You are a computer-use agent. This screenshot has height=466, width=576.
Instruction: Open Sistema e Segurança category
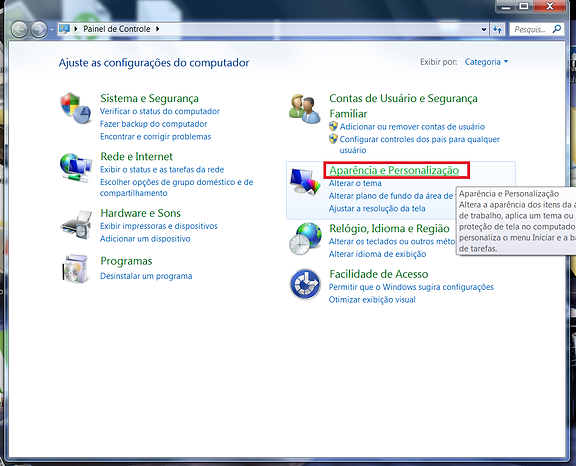(x=150, y=98)
